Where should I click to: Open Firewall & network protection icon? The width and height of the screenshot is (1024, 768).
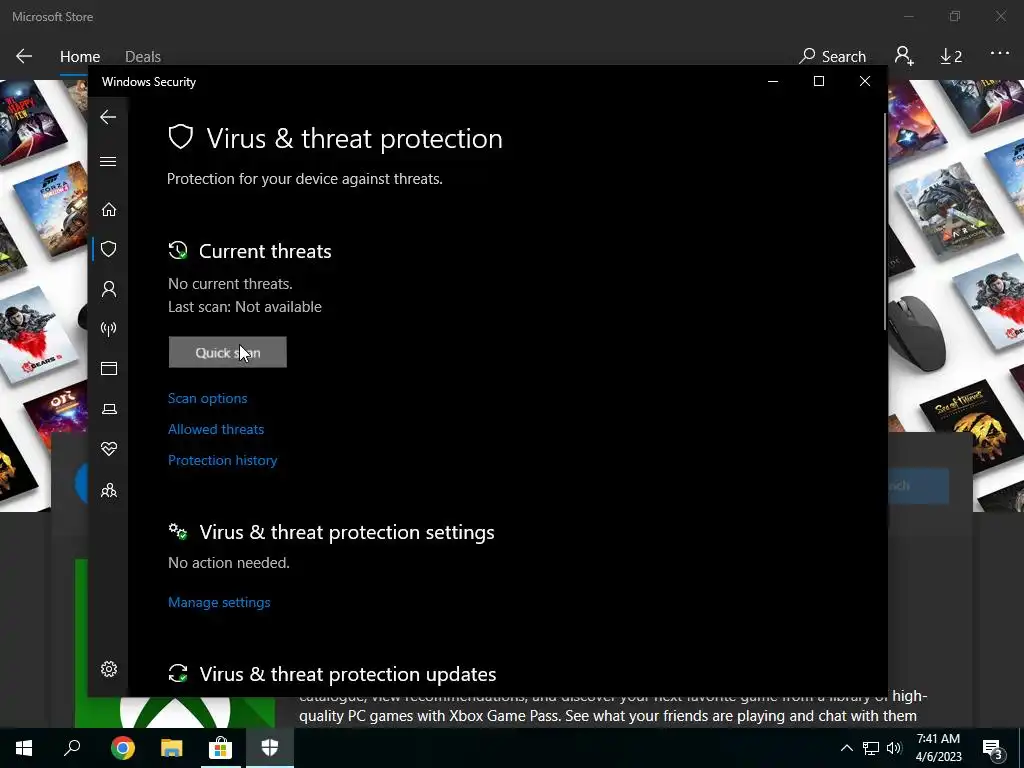108,328
